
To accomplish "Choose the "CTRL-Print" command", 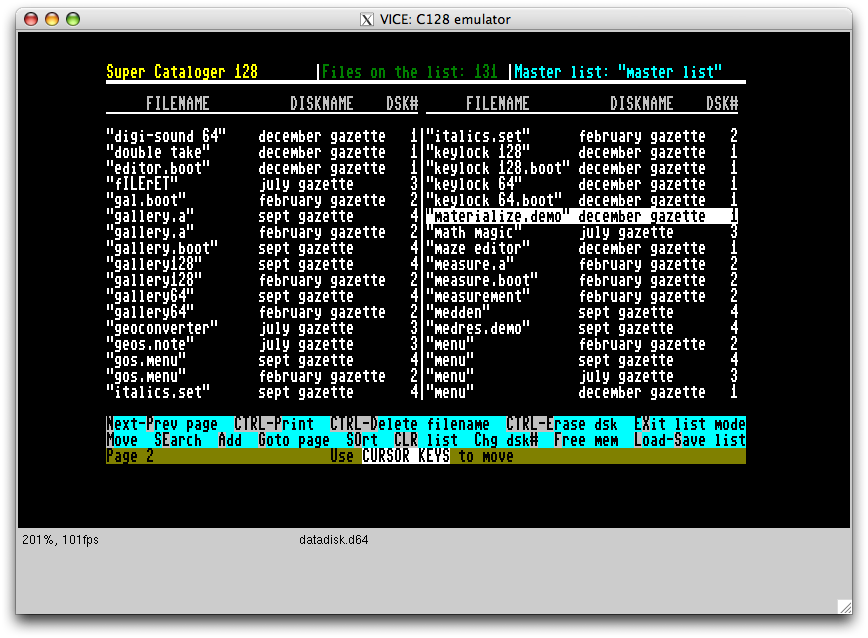I will 274,424.
